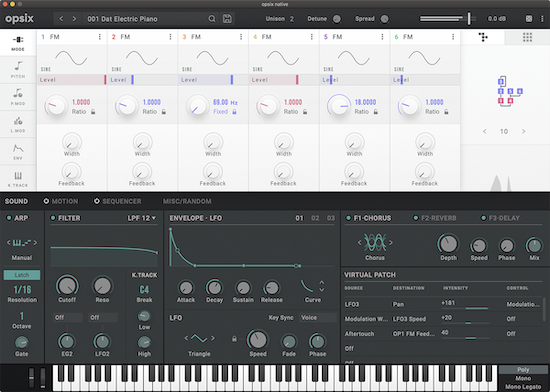Open the PITCH page in sidebar
The image size is (550, 392).
[x=18, y=69]
